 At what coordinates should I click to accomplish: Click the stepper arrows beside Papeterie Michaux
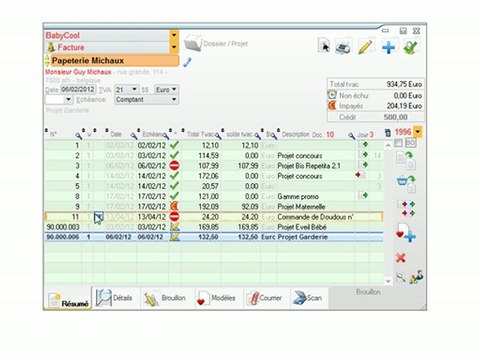[47, 61]
